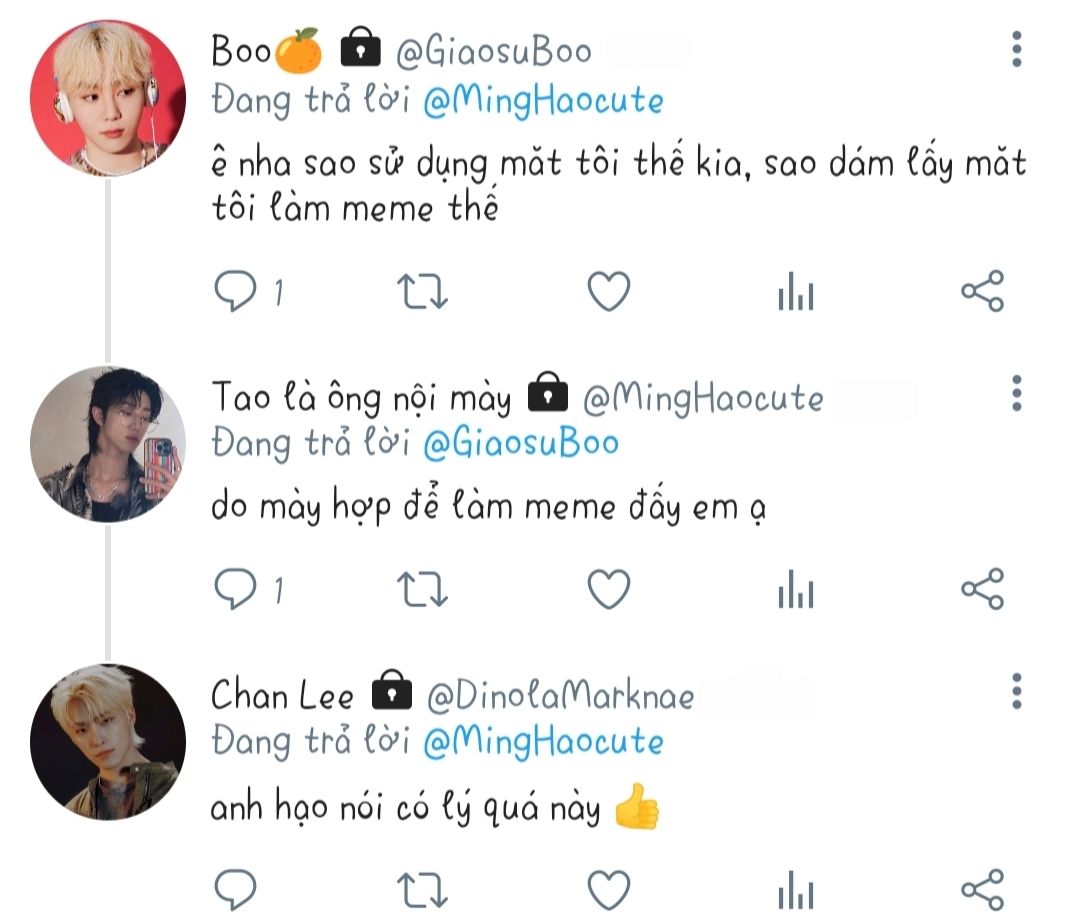View analytics for the @GiaosuBoo tweet
Screen dimensions: 1080x920
(x=795, y=294)
